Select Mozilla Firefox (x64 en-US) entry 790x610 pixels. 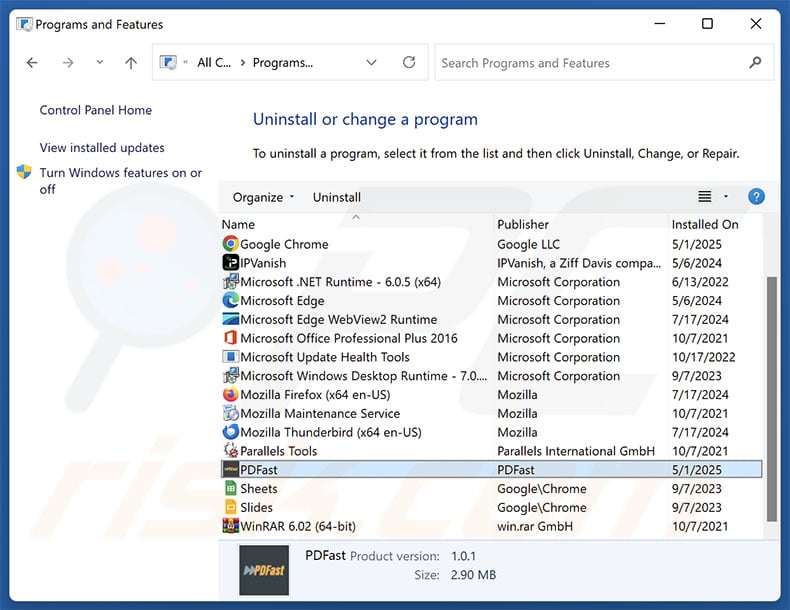click(315, 394)
